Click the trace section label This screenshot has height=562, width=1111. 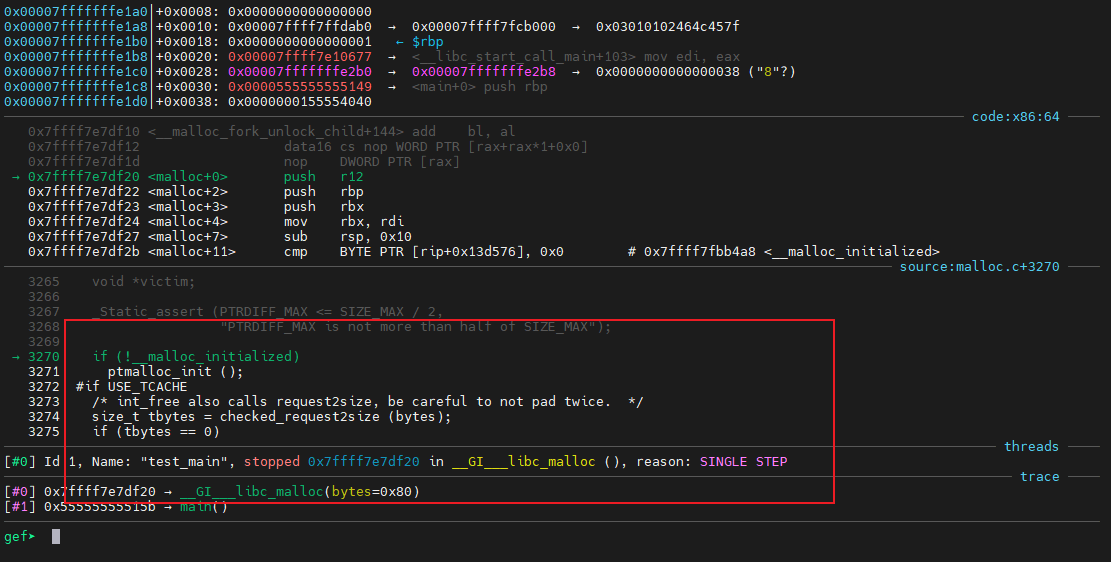coord(1039,477)
